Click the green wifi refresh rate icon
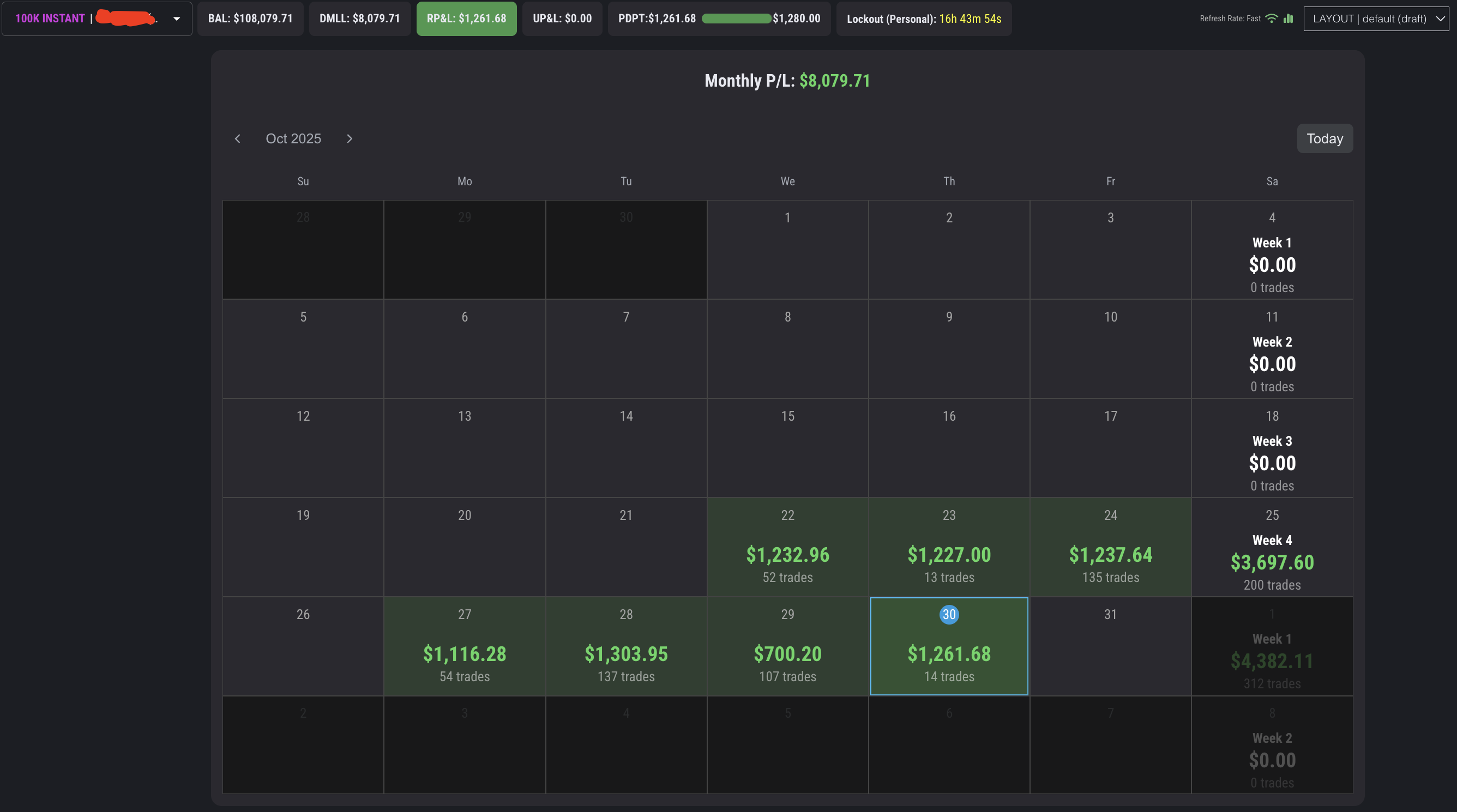Image resolution: width=1457 pixels, height=812 pixels. point(1271,18)
